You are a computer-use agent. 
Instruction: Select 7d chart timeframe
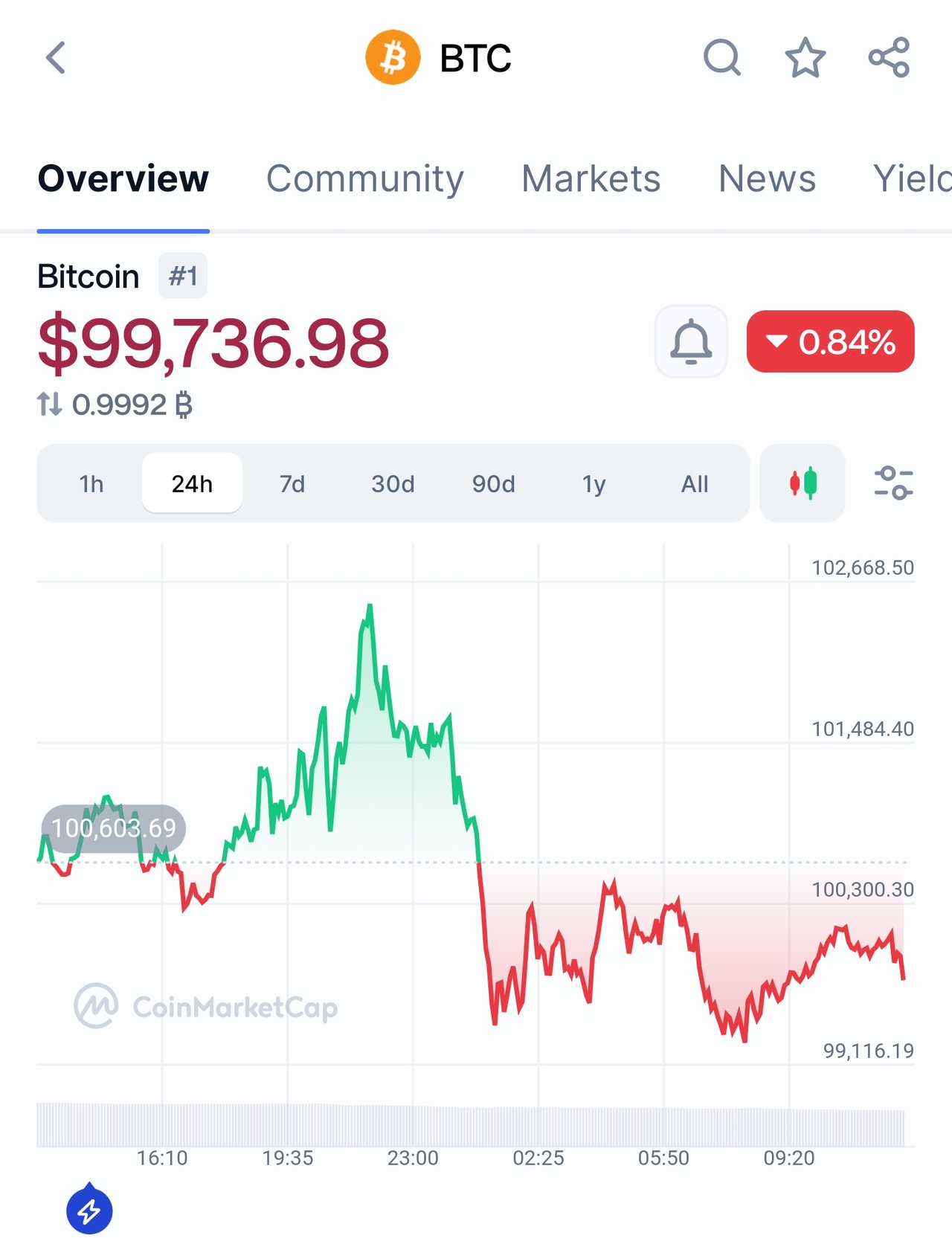292,484
